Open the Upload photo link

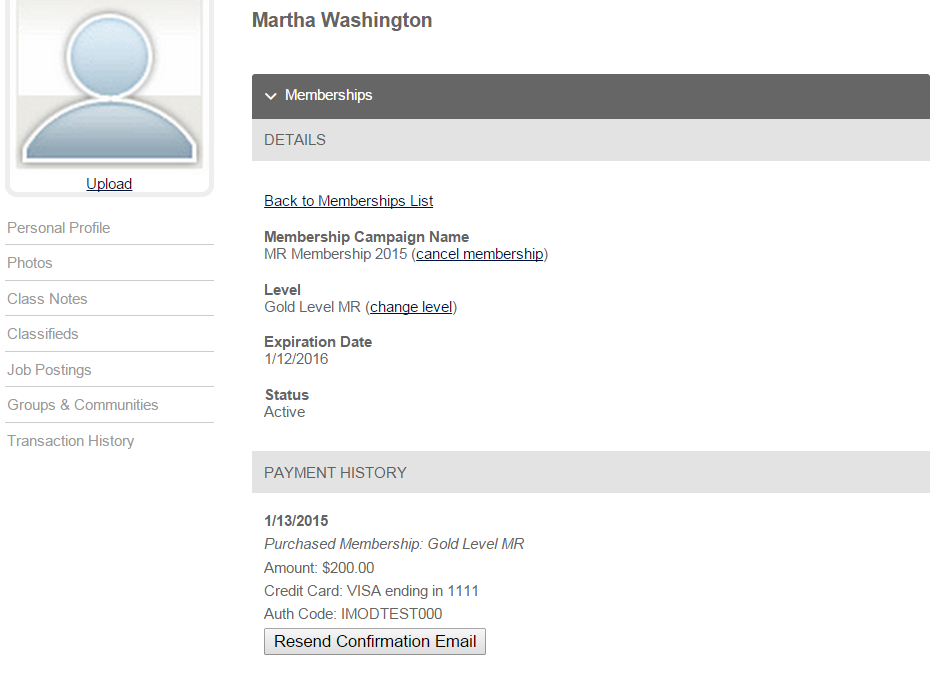109,184
